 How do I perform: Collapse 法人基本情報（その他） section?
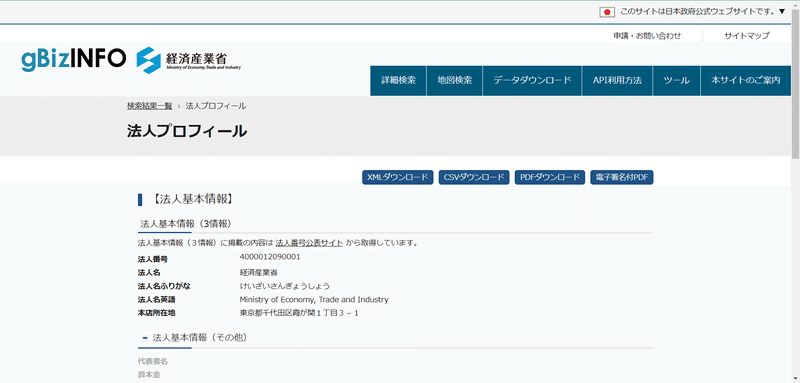click(x=145, y=338)
